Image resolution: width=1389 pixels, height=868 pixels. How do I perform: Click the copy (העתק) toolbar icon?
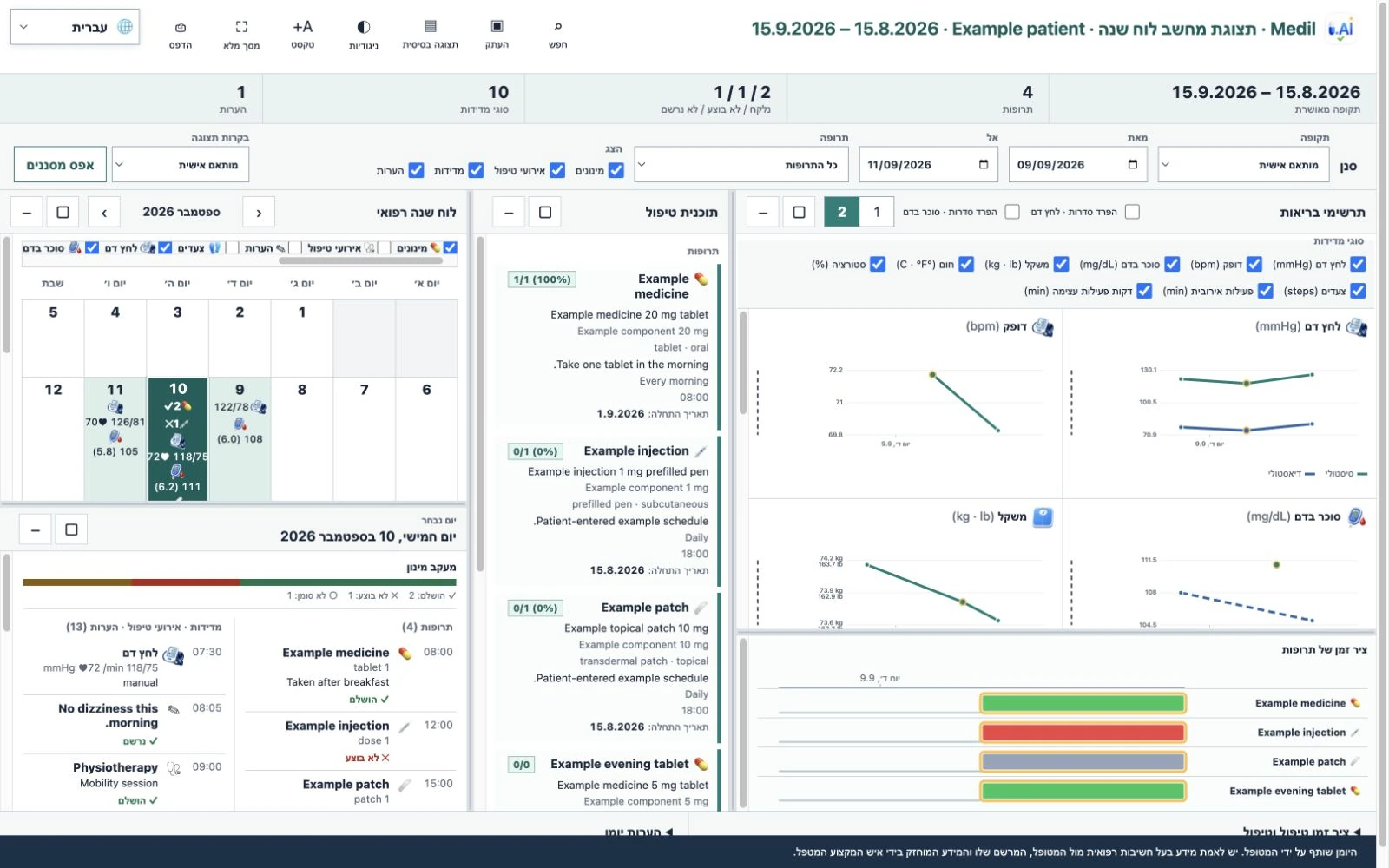tap(497, 34)
